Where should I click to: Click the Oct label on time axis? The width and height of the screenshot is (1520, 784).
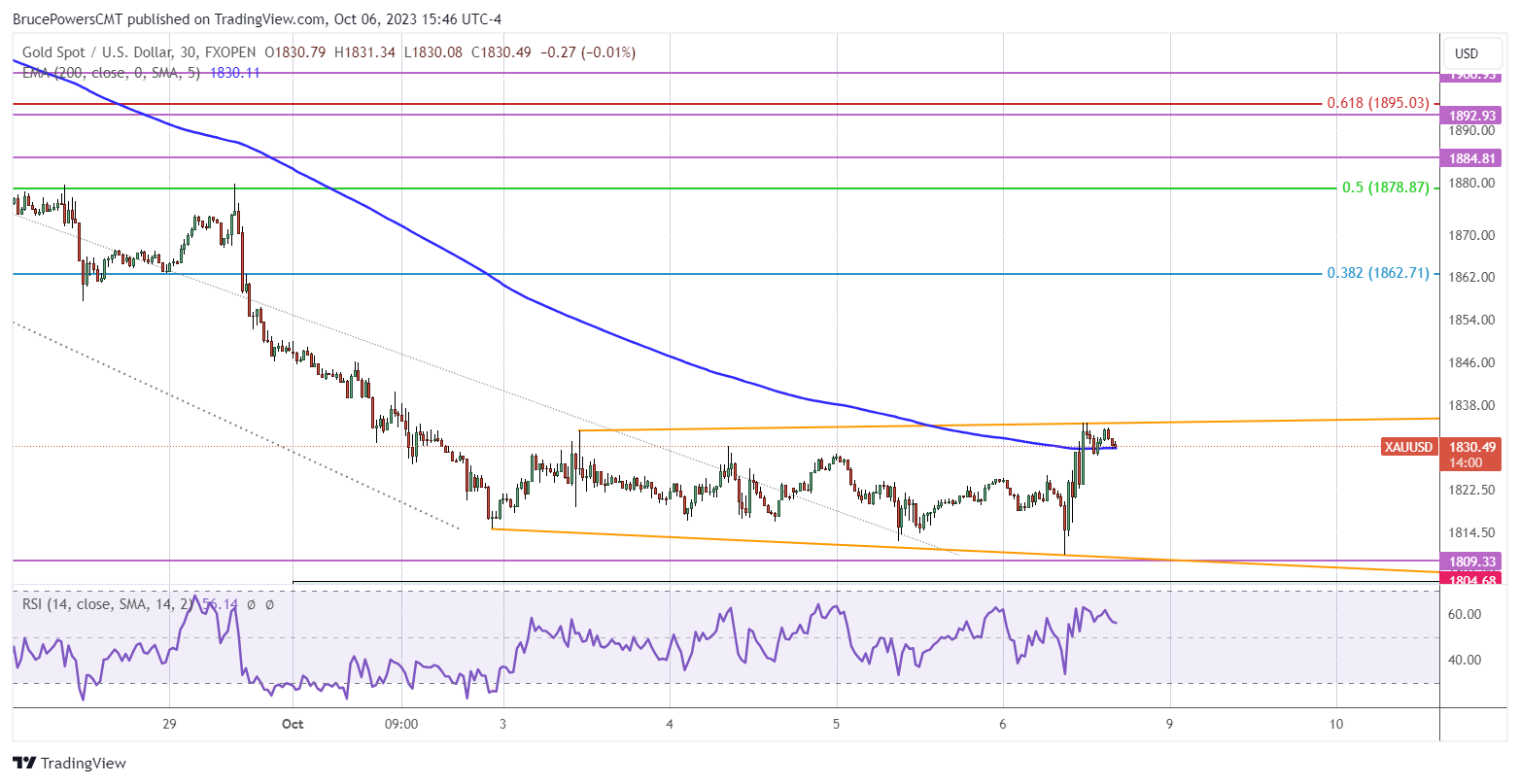coord(293,724)
